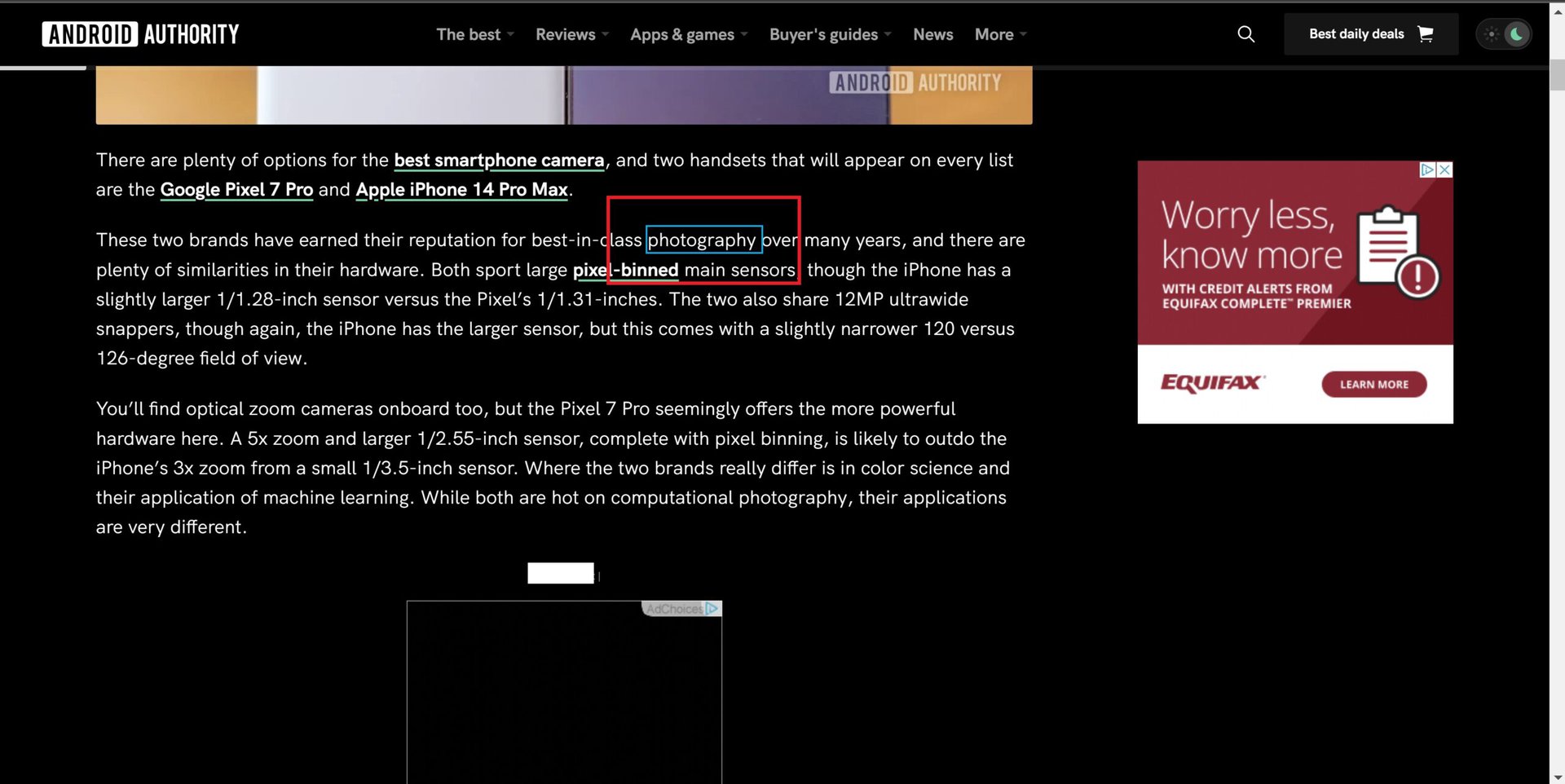1565x784 pixels.
Task: Click the Equifax AdChoices triangle icon
Action: click(x=1427, y=170)
